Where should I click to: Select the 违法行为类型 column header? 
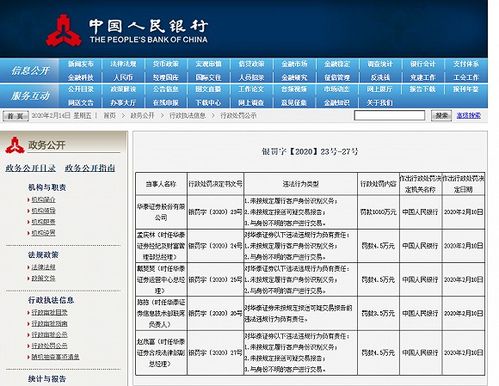tap(300, 184)
